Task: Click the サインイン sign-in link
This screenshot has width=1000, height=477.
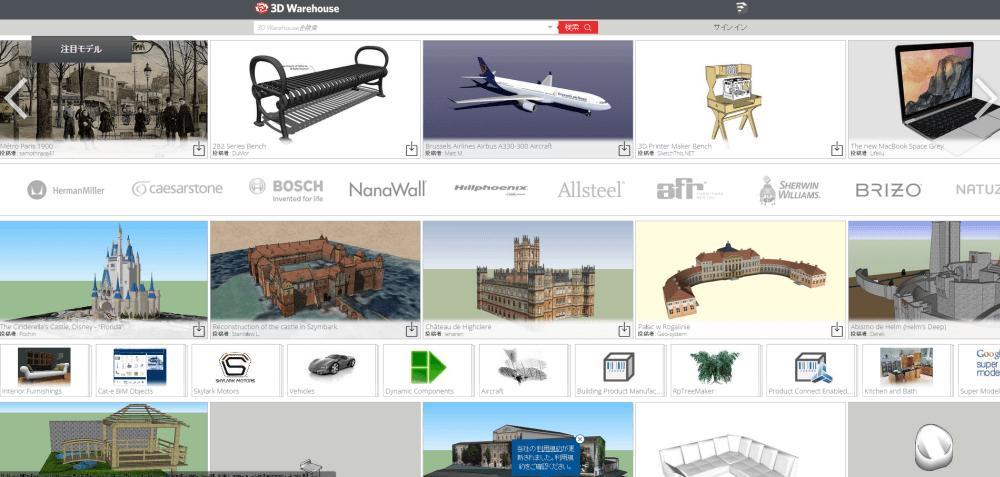Action: [730, 27]
